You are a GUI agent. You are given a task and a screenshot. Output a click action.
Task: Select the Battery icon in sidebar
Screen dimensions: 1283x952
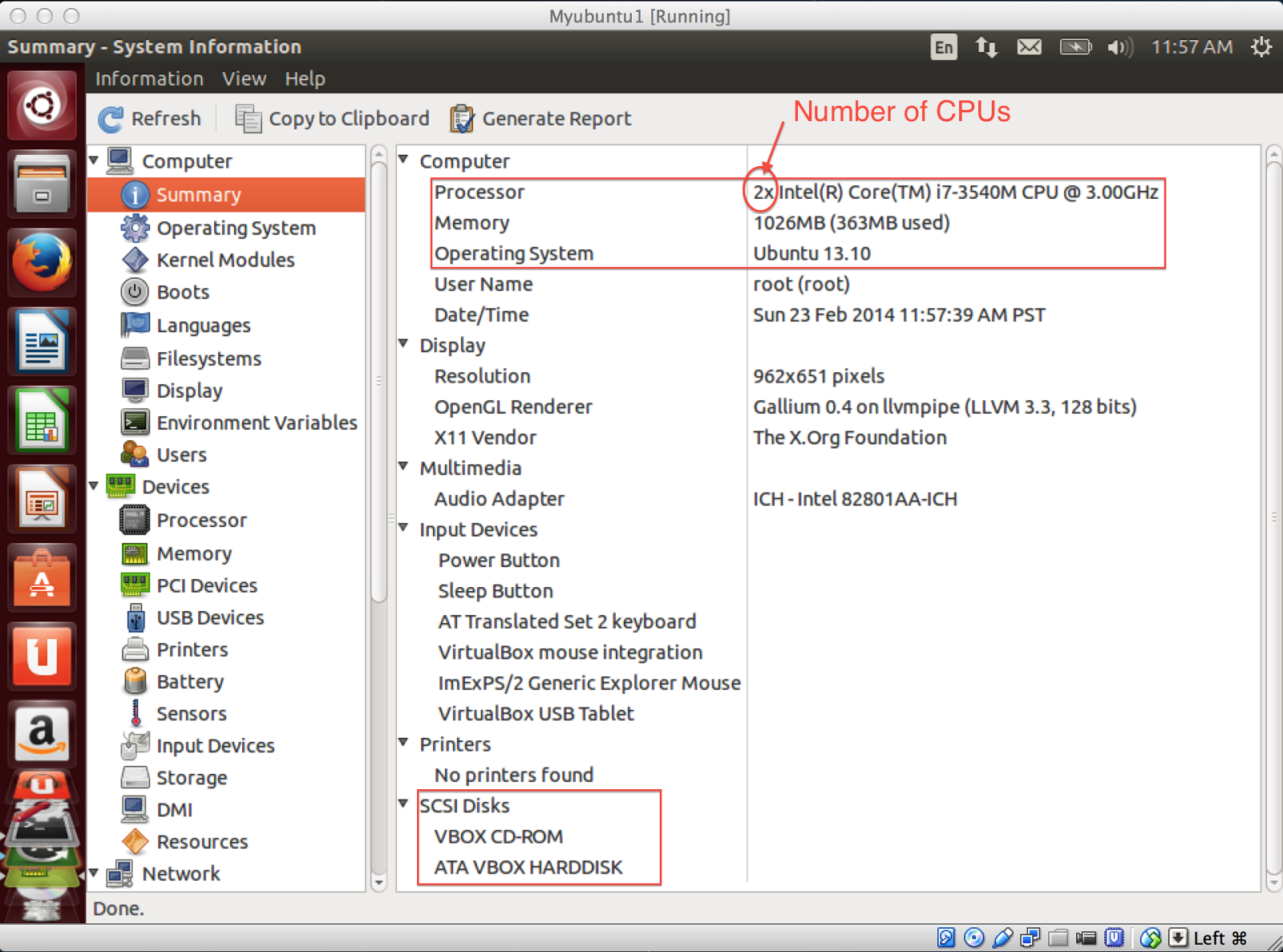pyautogui.click(x=135, y=681)
